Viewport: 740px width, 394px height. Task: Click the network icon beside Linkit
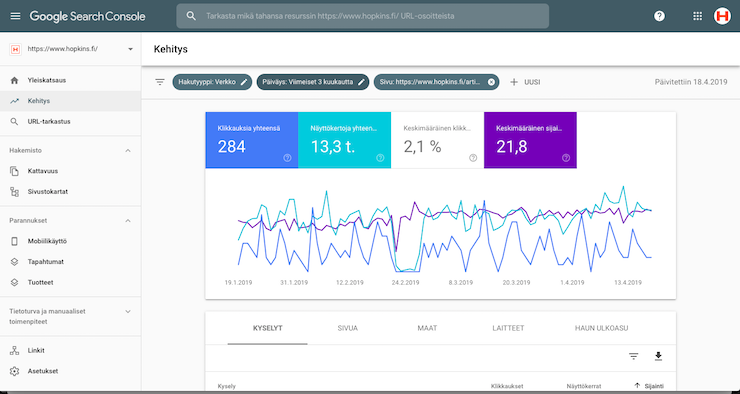tap(14, 351)
